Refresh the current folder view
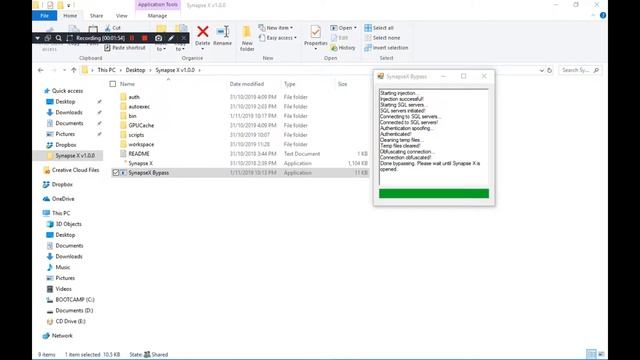Viewport: 640px width, 360px height. 549,70
